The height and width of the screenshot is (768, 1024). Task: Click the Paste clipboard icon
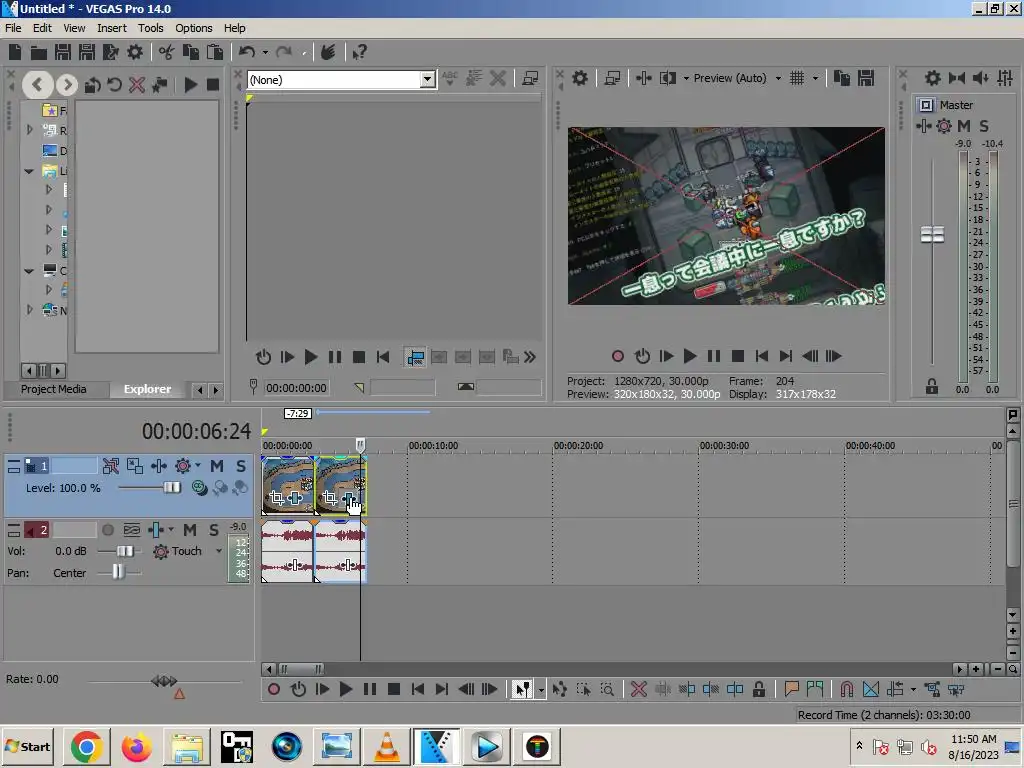(215, 52)
